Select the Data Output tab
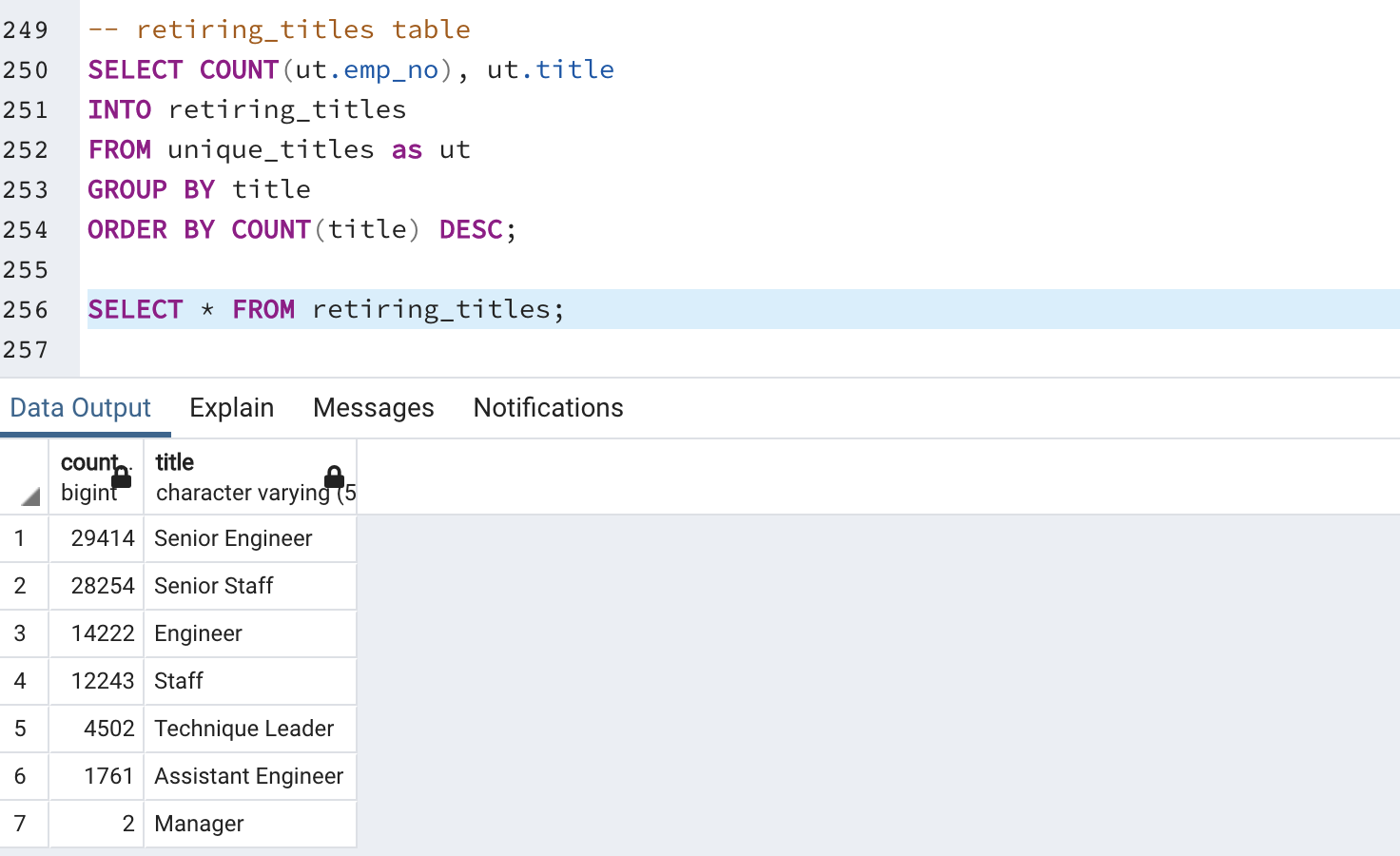1400x856 pixels. coord(80,407)
